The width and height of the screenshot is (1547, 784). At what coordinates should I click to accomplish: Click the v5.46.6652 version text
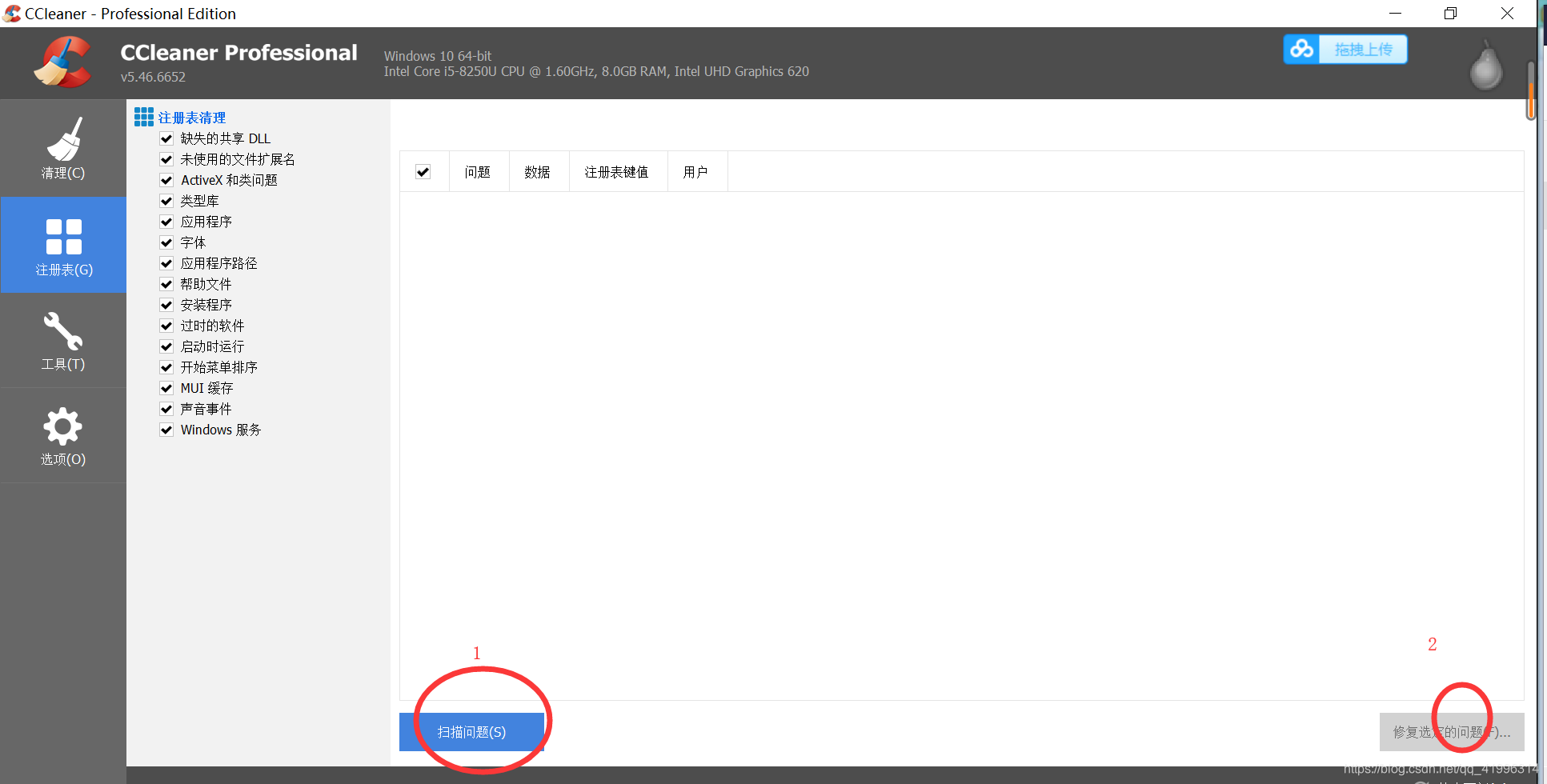point(153,77)
